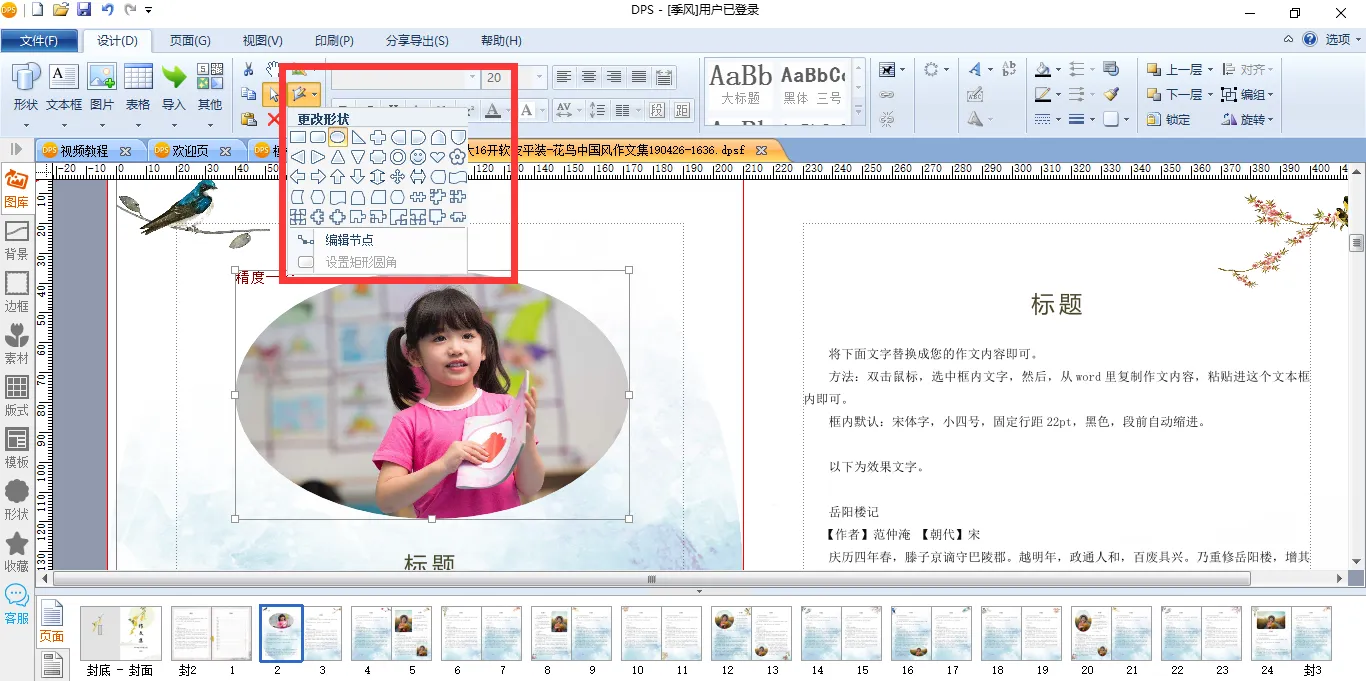Expand the font size 20 dropdown
1366x681 pixels.
(539, 77)
